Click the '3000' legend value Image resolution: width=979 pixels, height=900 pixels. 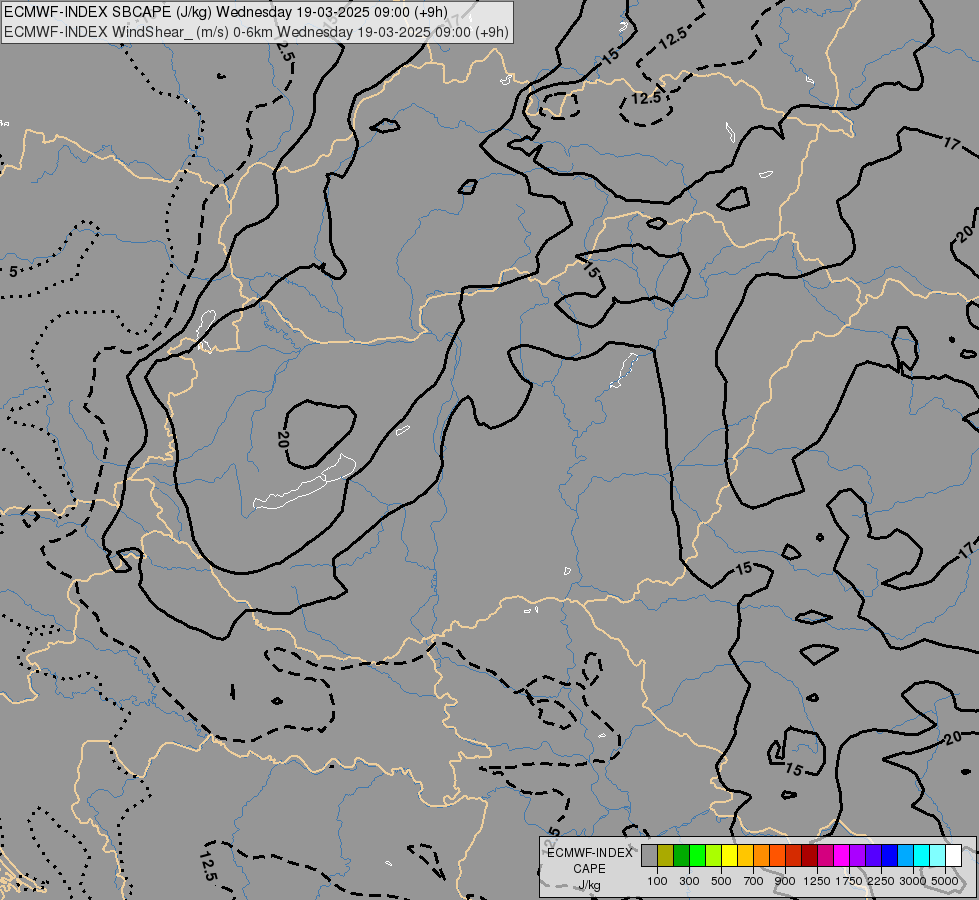coord(913,881)
